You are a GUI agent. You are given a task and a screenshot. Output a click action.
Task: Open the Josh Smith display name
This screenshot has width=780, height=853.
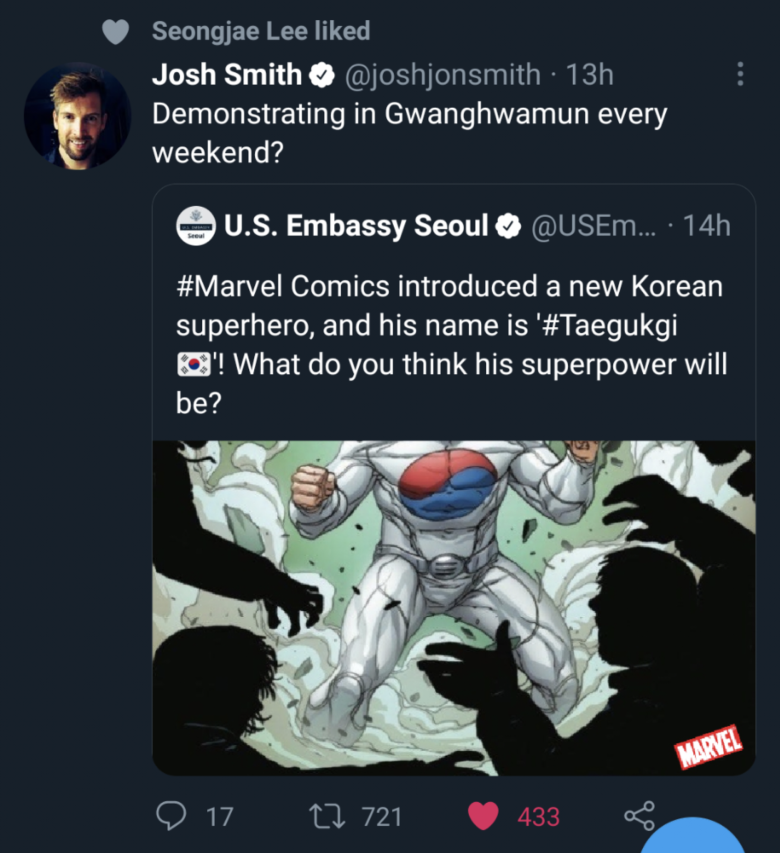[x=227, y=75]
